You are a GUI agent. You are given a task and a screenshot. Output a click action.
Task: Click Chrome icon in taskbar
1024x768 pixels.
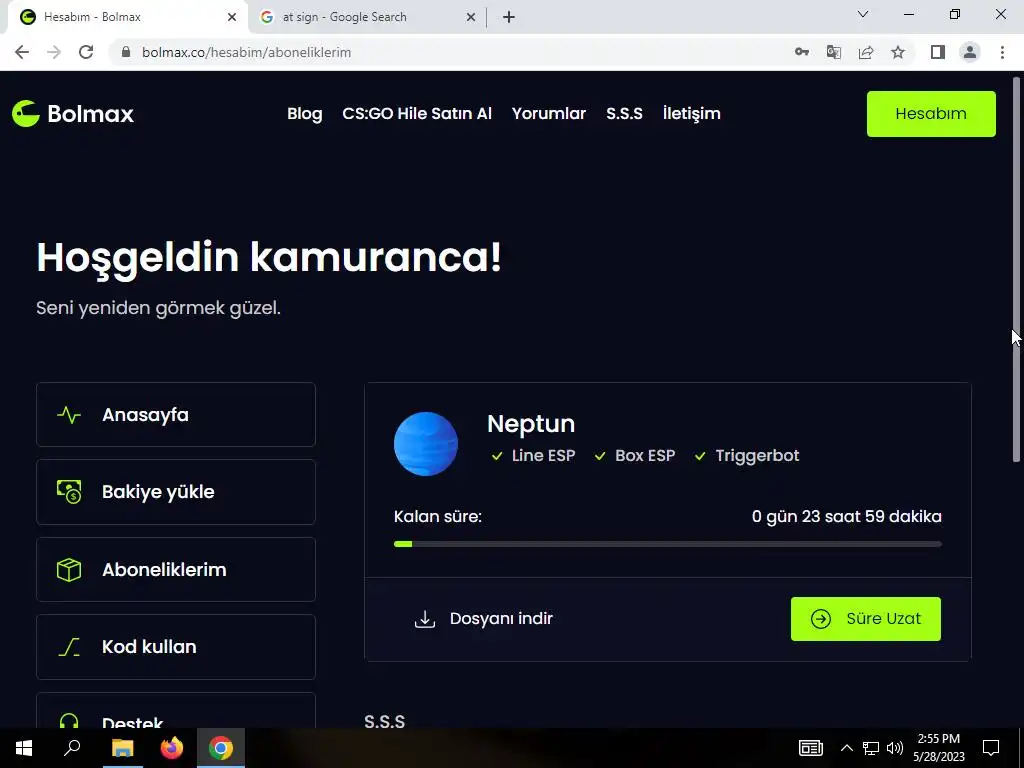click(221, 748)
